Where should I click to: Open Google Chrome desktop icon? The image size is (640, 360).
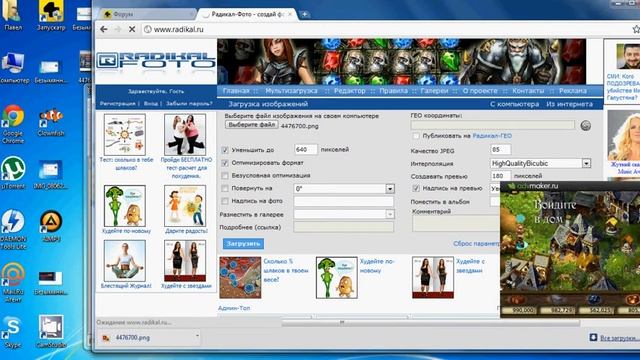click(13, 124)
